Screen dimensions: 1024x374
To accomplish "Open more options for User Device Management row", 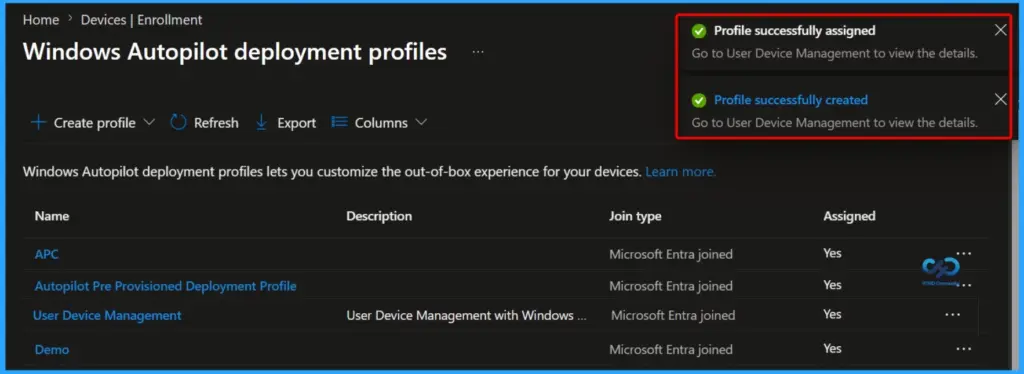I will (x=952, y=315).
